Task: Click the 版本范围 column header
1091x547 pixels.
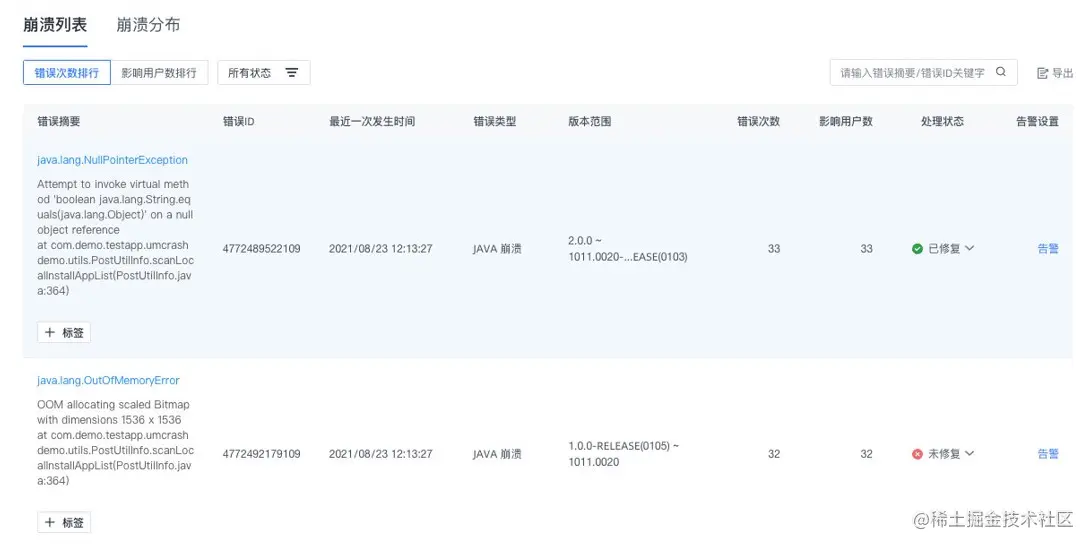Action: tap(589, 121)
